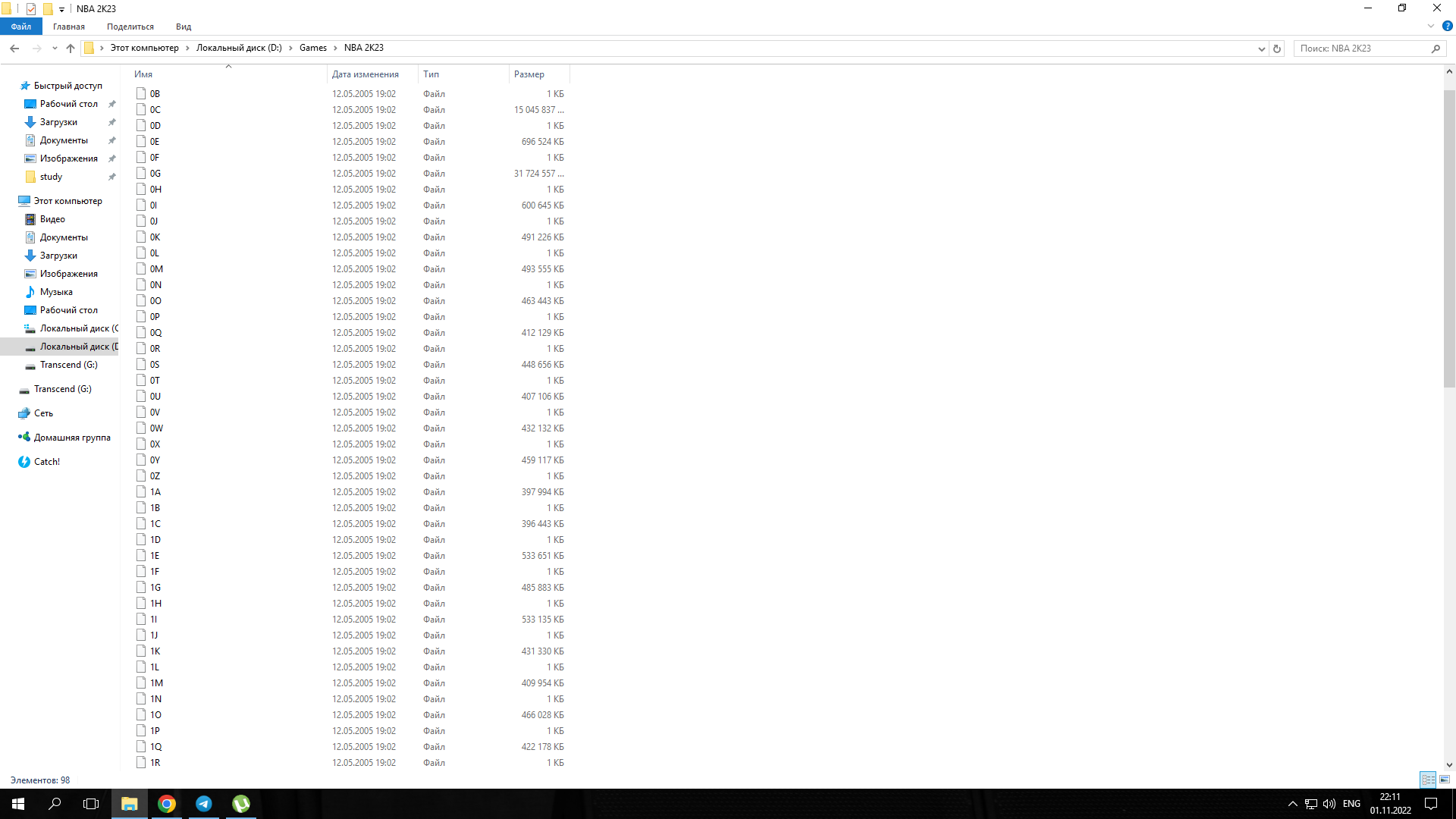Refresh the NBA 2K23 folder view

pos(1277,49)
